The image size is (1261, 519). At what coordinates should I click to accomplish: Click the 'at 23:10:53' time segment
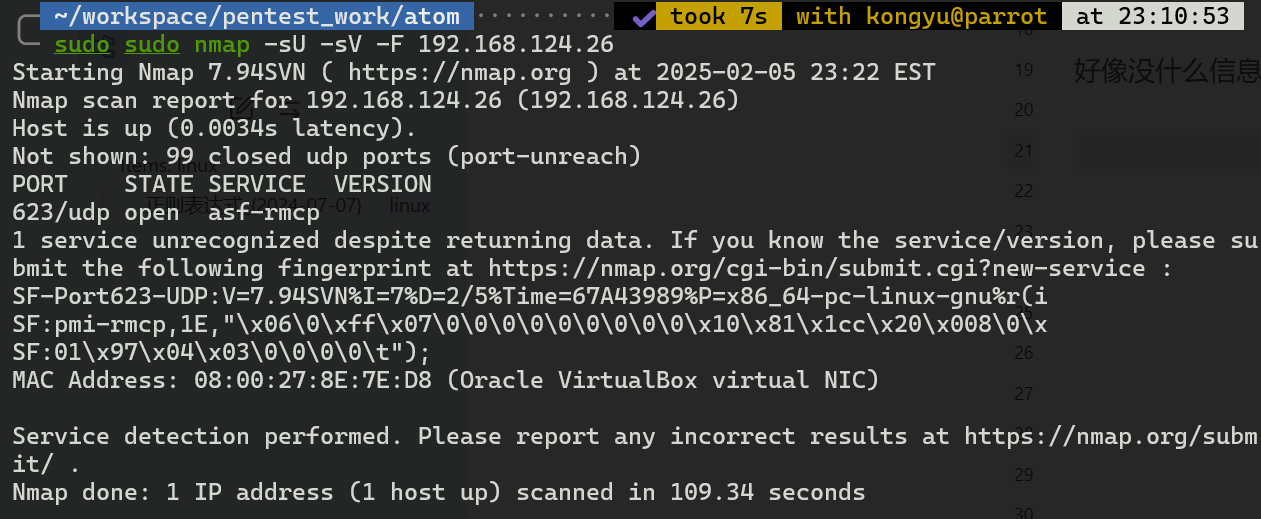(1154, 16)
